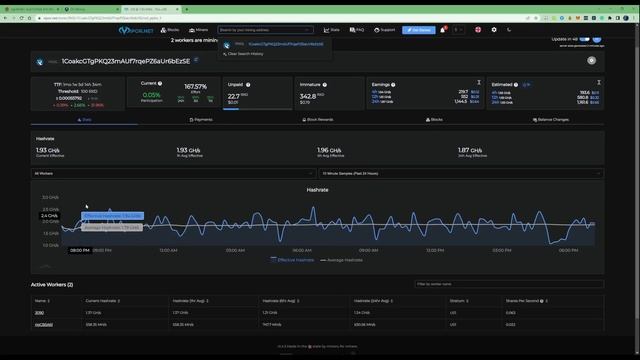Switch to the Stats tab
This screenshot has width=640, height=360.
(x=84, y=120)
